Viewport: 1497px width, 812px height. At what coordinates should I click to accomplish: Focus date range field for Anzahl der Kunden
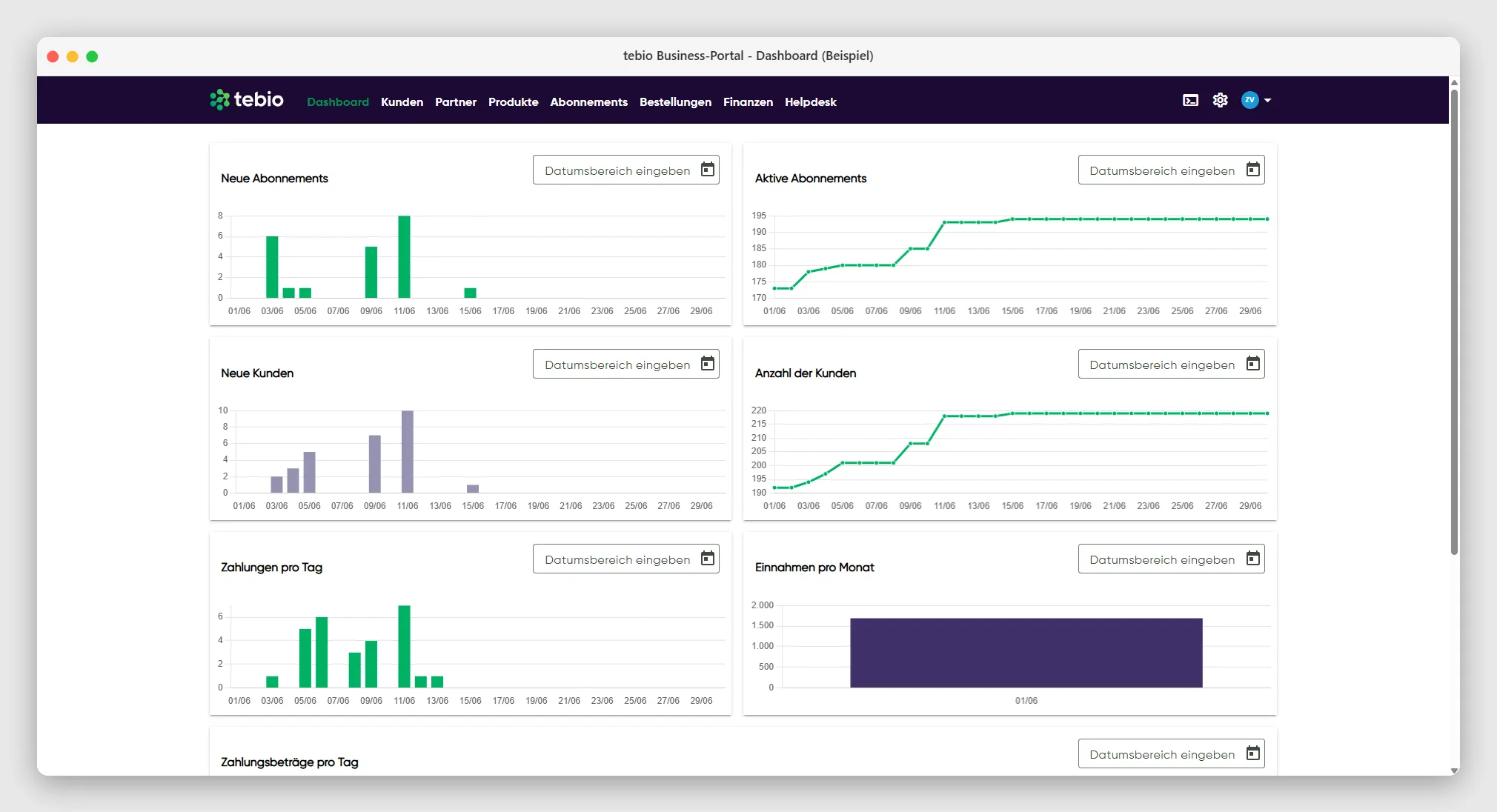1171,364
